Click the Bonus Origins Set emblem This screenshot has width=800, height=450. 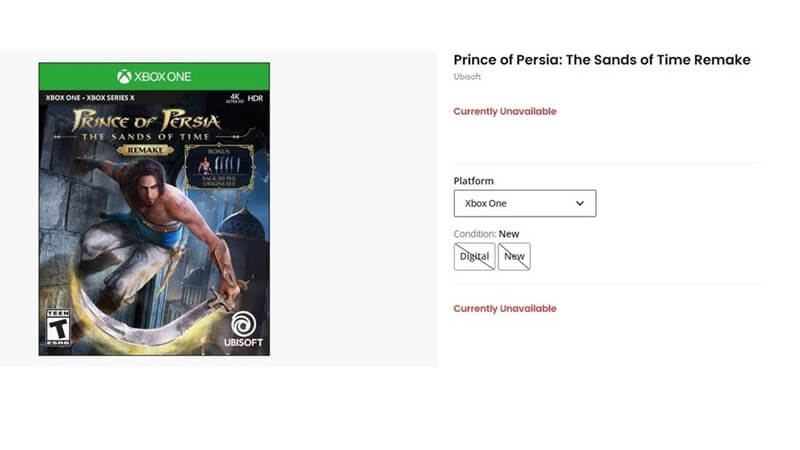[219, 168]
